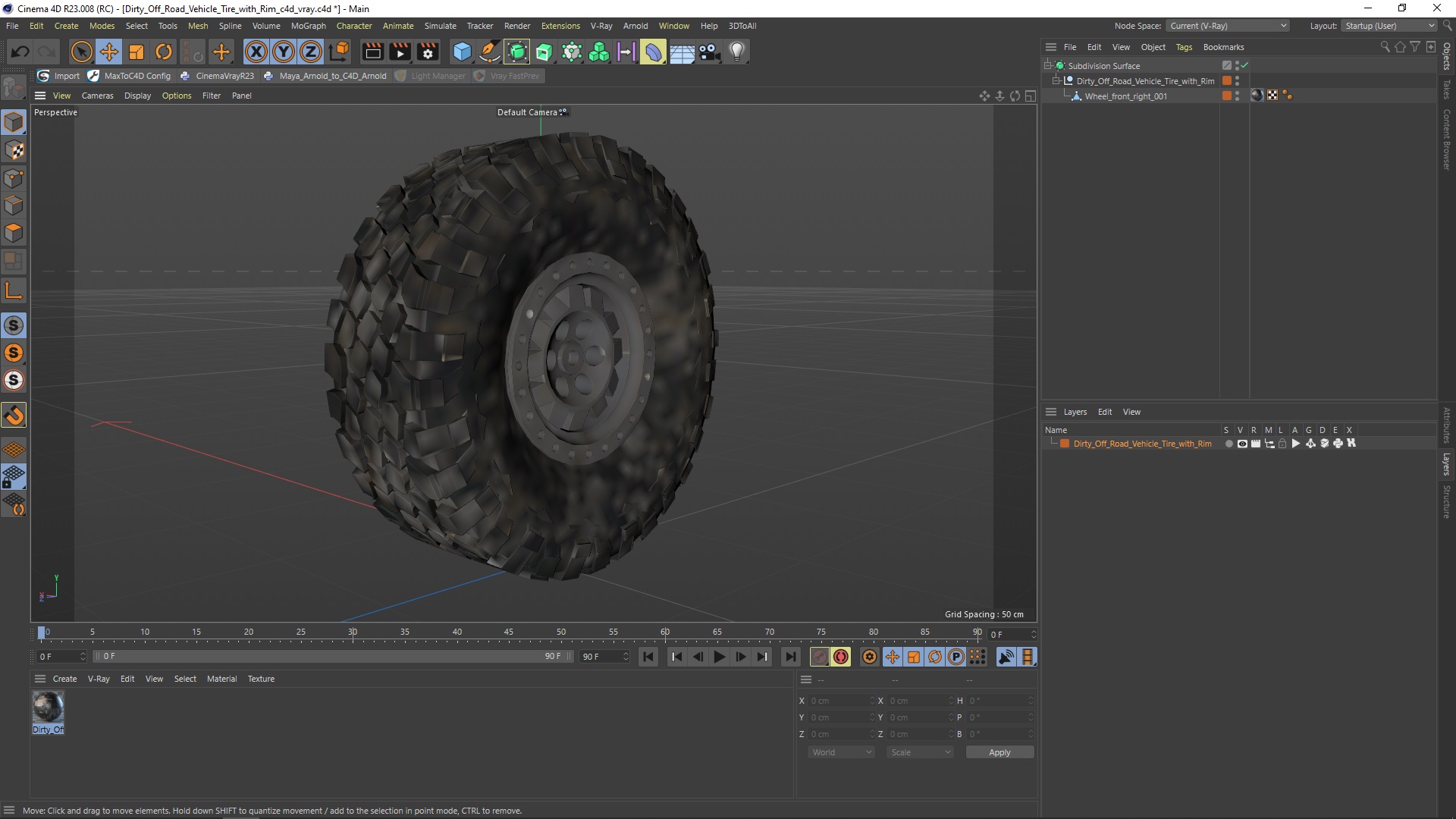Open viewport Cameras menu
The image size is (1456, 819).
[x=97, y=96]
